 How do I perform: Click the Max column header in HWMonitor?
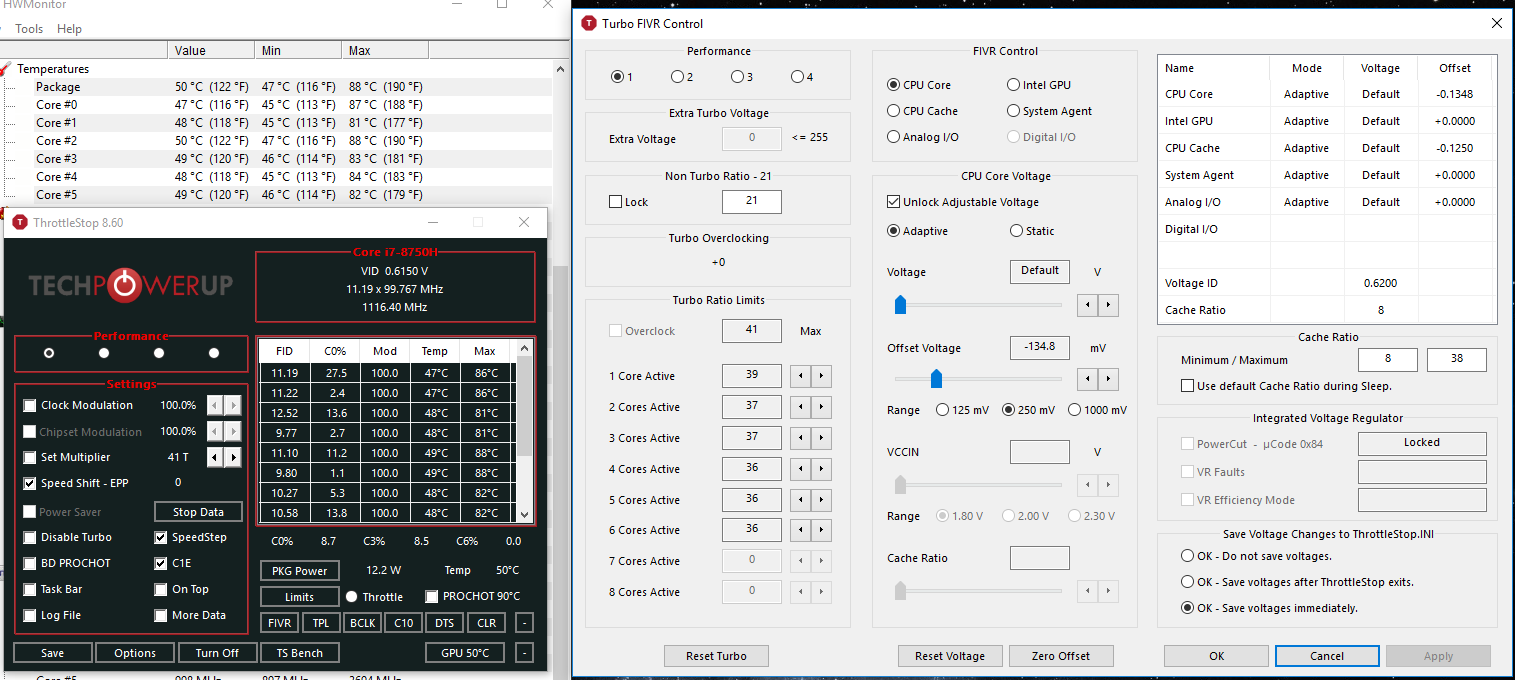386,50
